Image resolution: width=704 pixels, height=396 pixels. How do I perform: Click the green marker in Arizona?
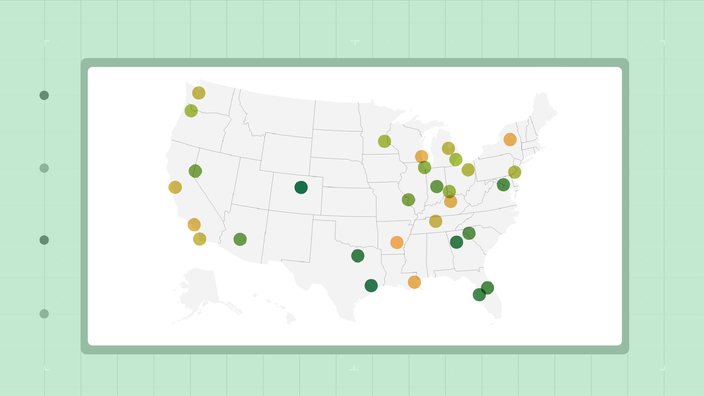pos(240,239)
